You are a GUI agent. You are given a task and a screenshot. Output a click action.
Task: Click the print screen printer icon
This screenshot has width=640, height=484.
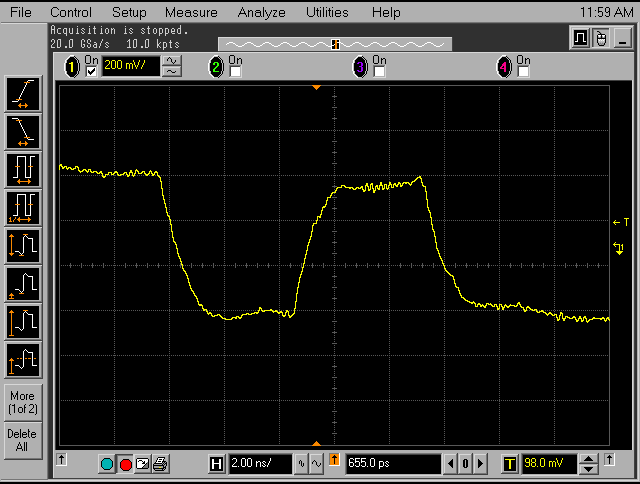(160, 464)
